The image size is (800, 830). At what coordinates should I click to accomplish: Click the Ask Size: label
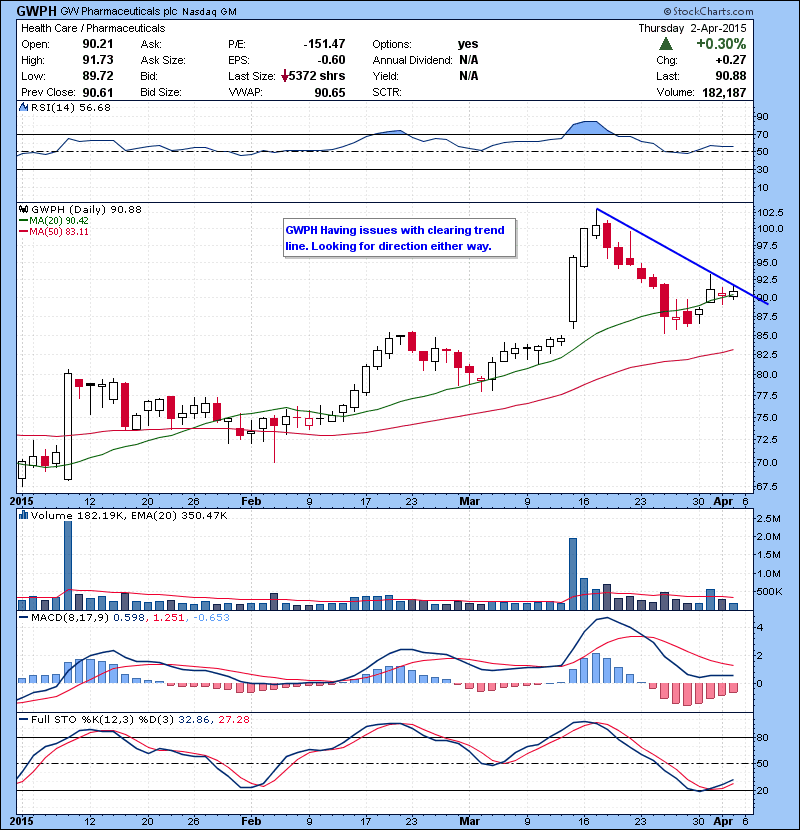pos(163,60)
